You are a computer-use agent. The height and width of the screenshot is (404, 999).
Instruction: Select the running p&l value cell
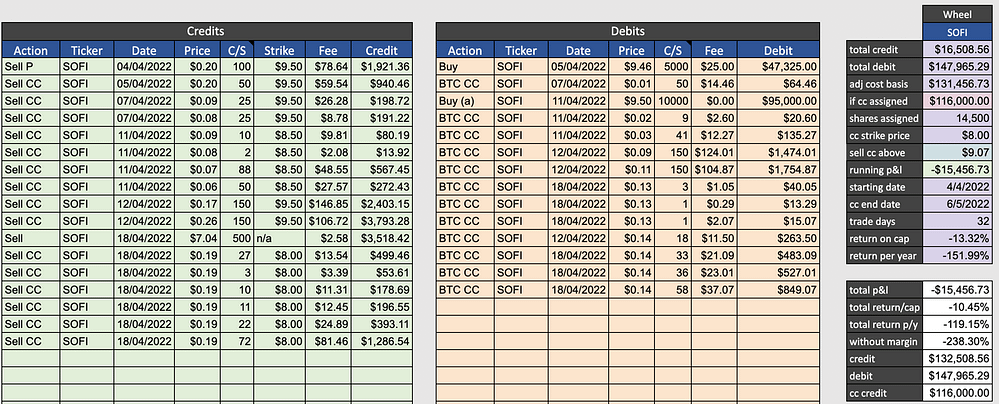[x=958, y=170]
